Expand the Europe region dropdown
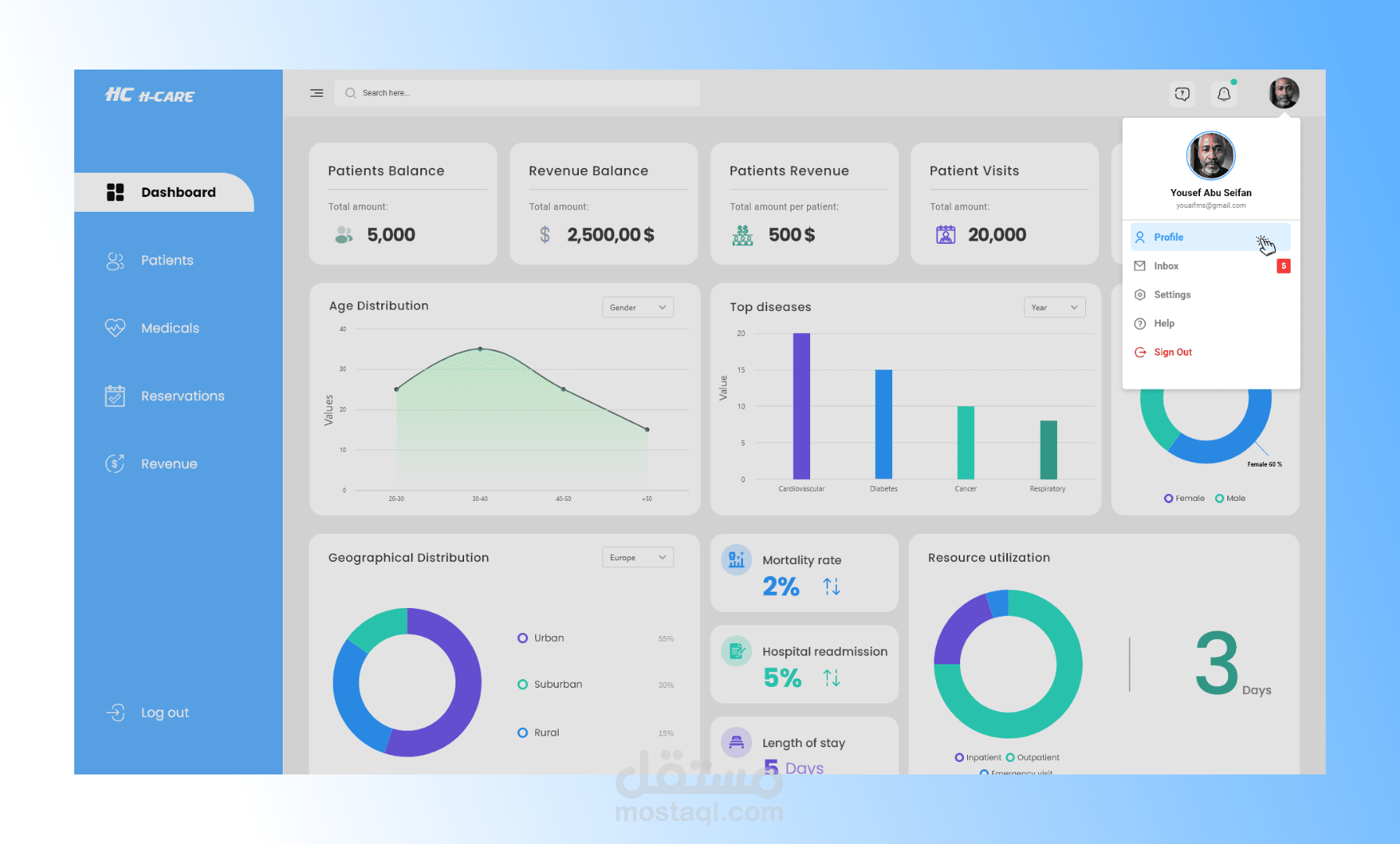 point(637,557)
